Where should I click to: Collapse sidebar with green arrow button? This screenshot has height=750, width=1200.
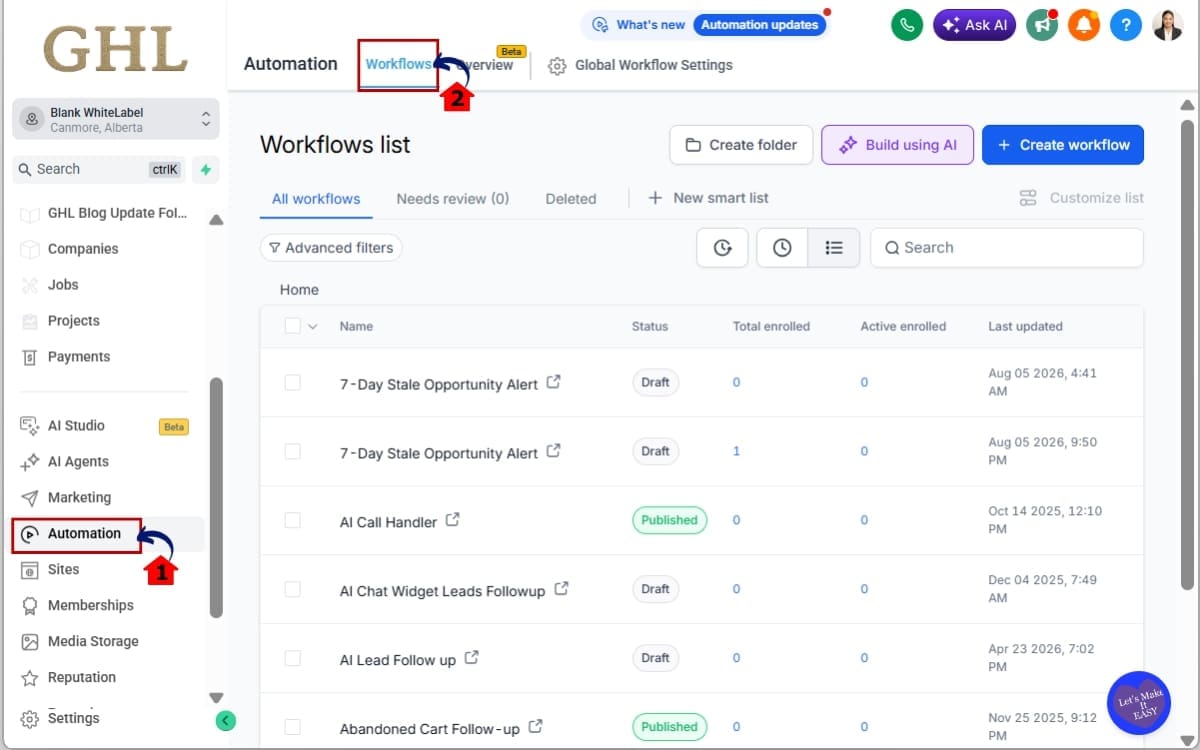tap(225, 720)
